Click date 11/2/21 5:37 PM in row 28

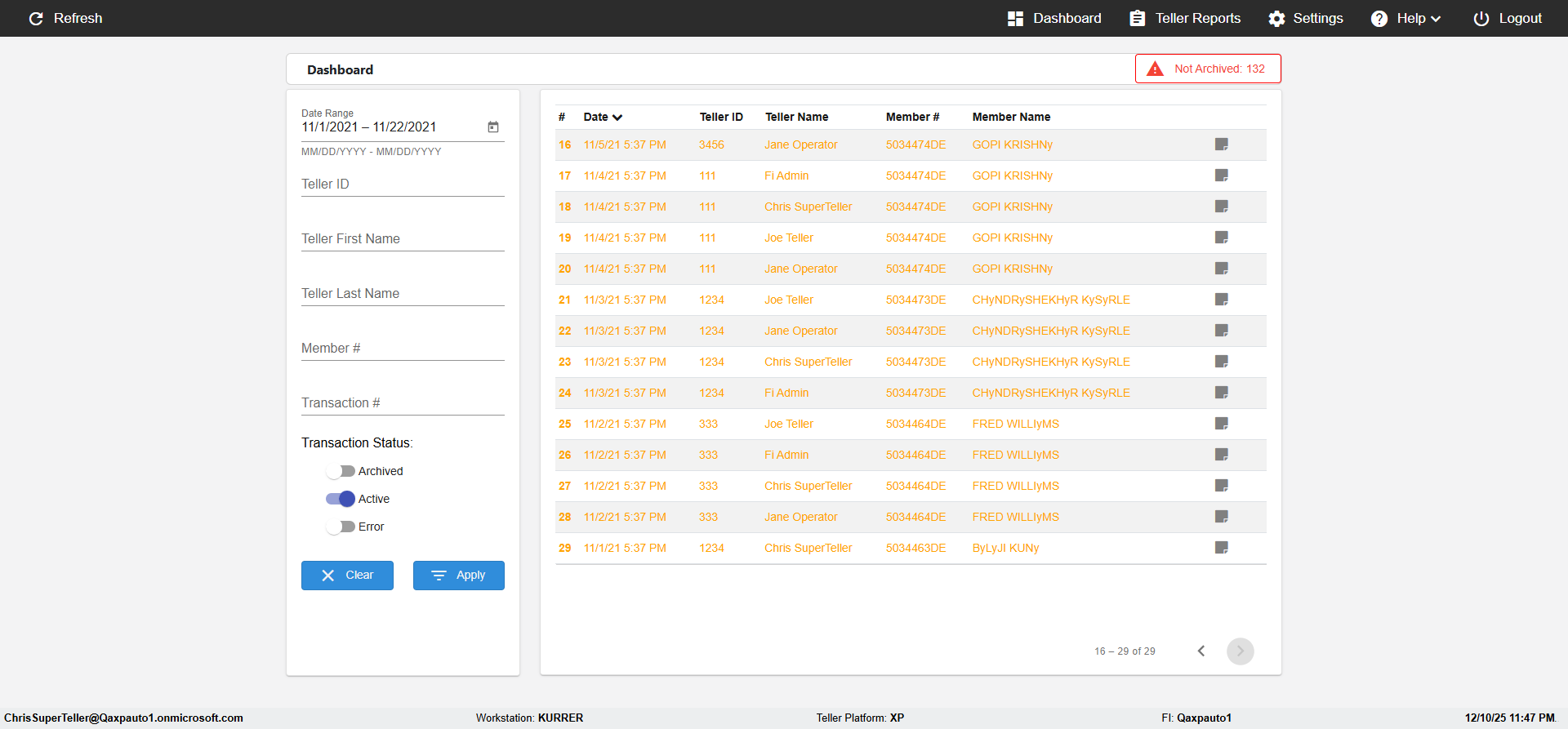coord(625,517)
